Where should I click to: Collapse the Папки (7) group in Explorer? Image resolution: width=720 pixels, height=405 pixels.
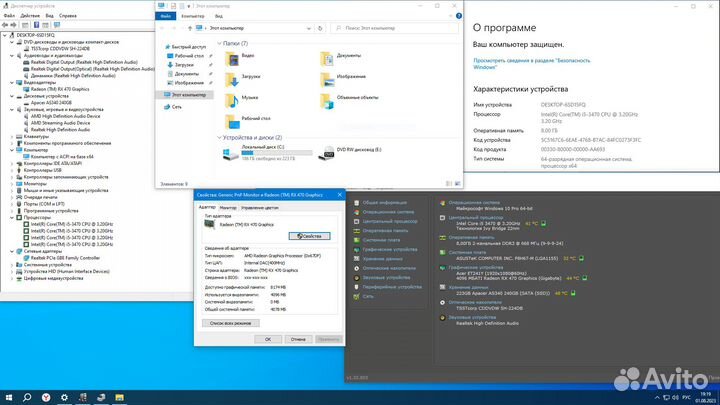pyautogui.click(x=219, y=44)
